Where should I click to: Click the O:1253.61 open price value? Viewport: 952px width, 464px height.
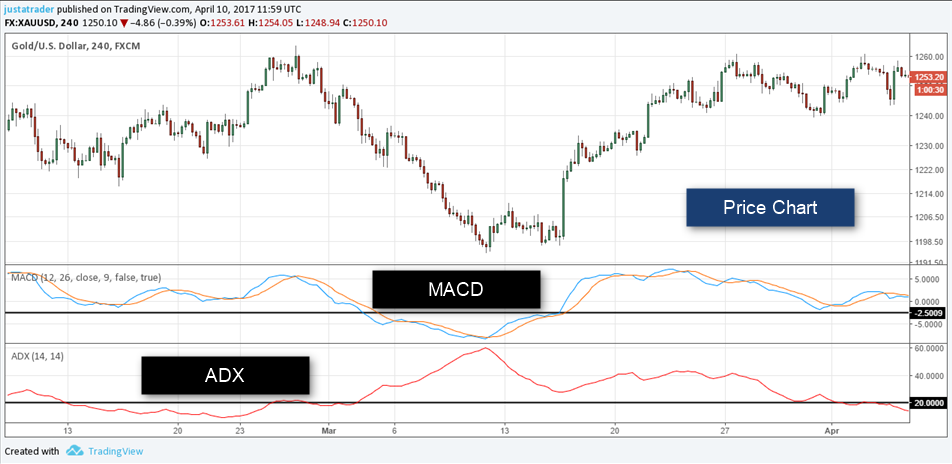point(221,22)
